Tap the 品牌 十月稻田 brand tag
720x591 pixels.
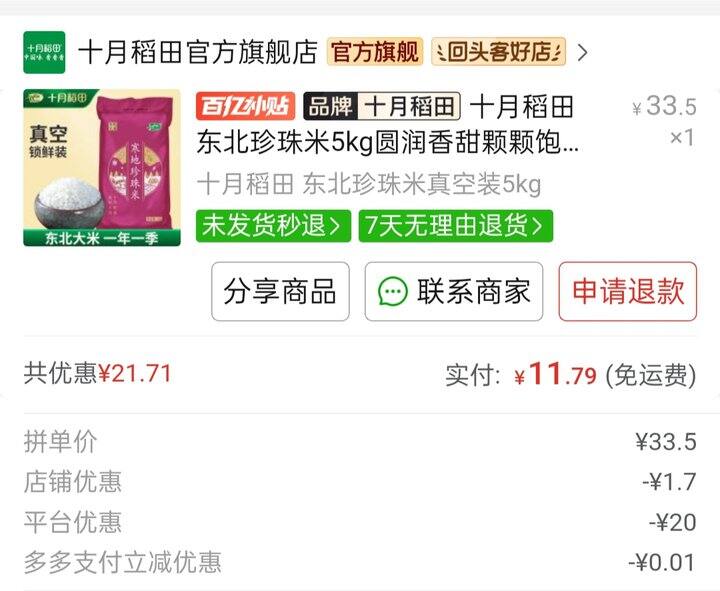[x=382, y=106]
